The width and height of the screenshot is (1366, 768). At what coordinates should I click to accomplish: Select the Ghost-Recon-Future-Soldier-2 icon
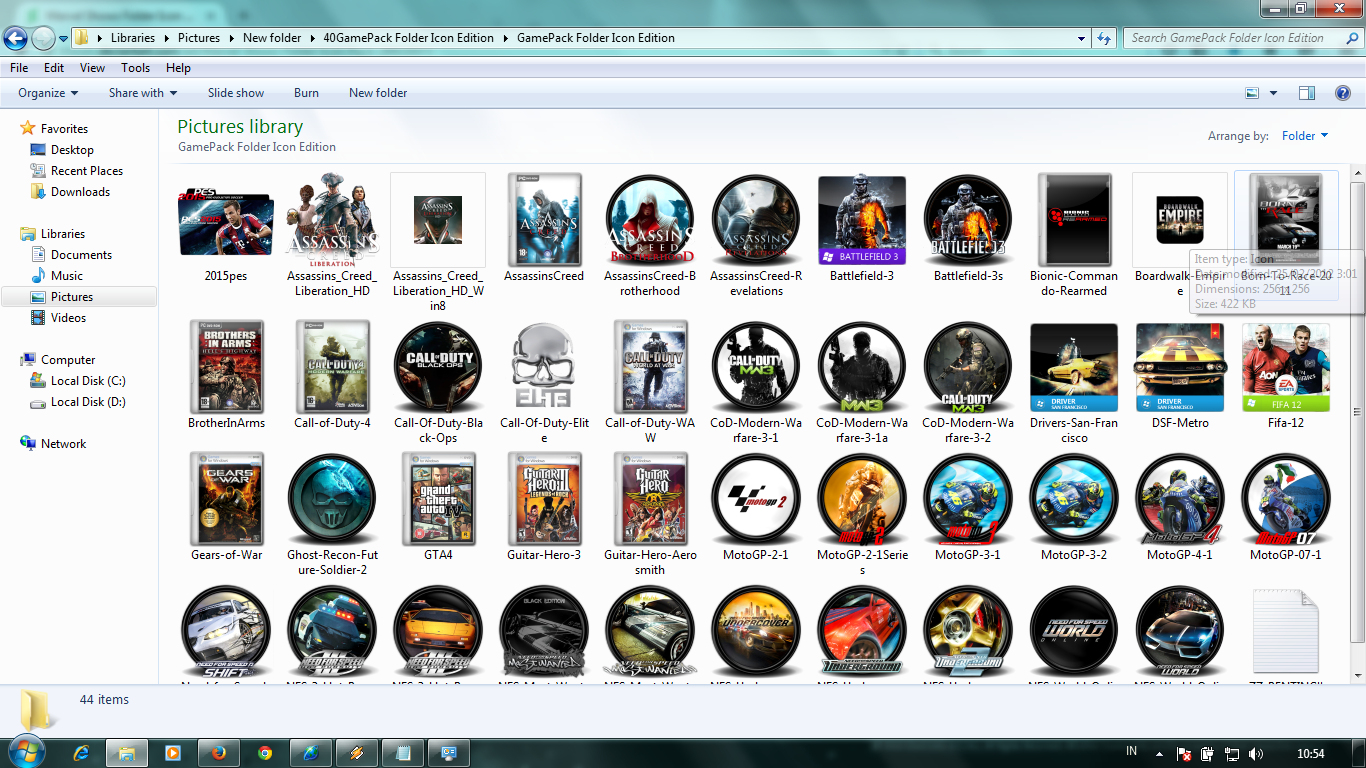332,498
